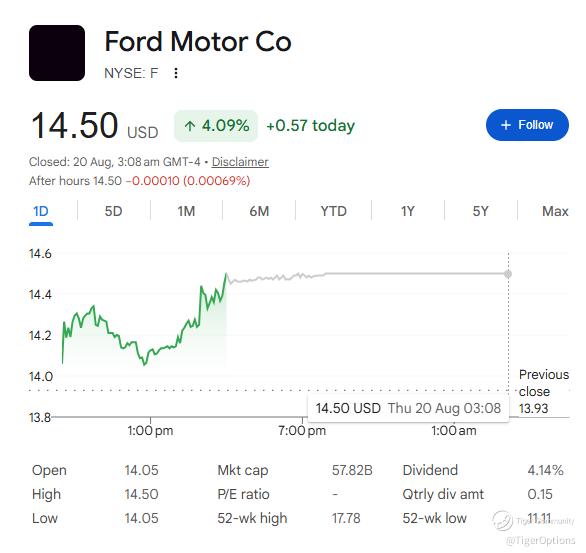Click the plus Follow button
586x553 pixels.
(527, 125)
